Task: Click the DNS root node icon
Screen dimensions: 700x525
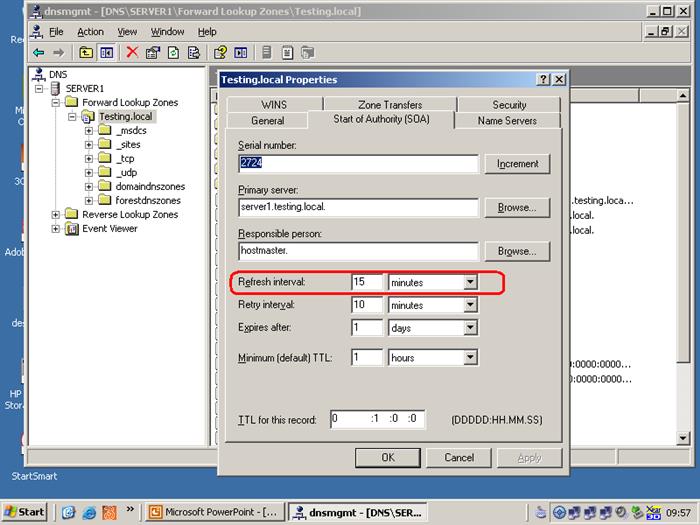Action: pyautogui.click(x=39, y=74)
